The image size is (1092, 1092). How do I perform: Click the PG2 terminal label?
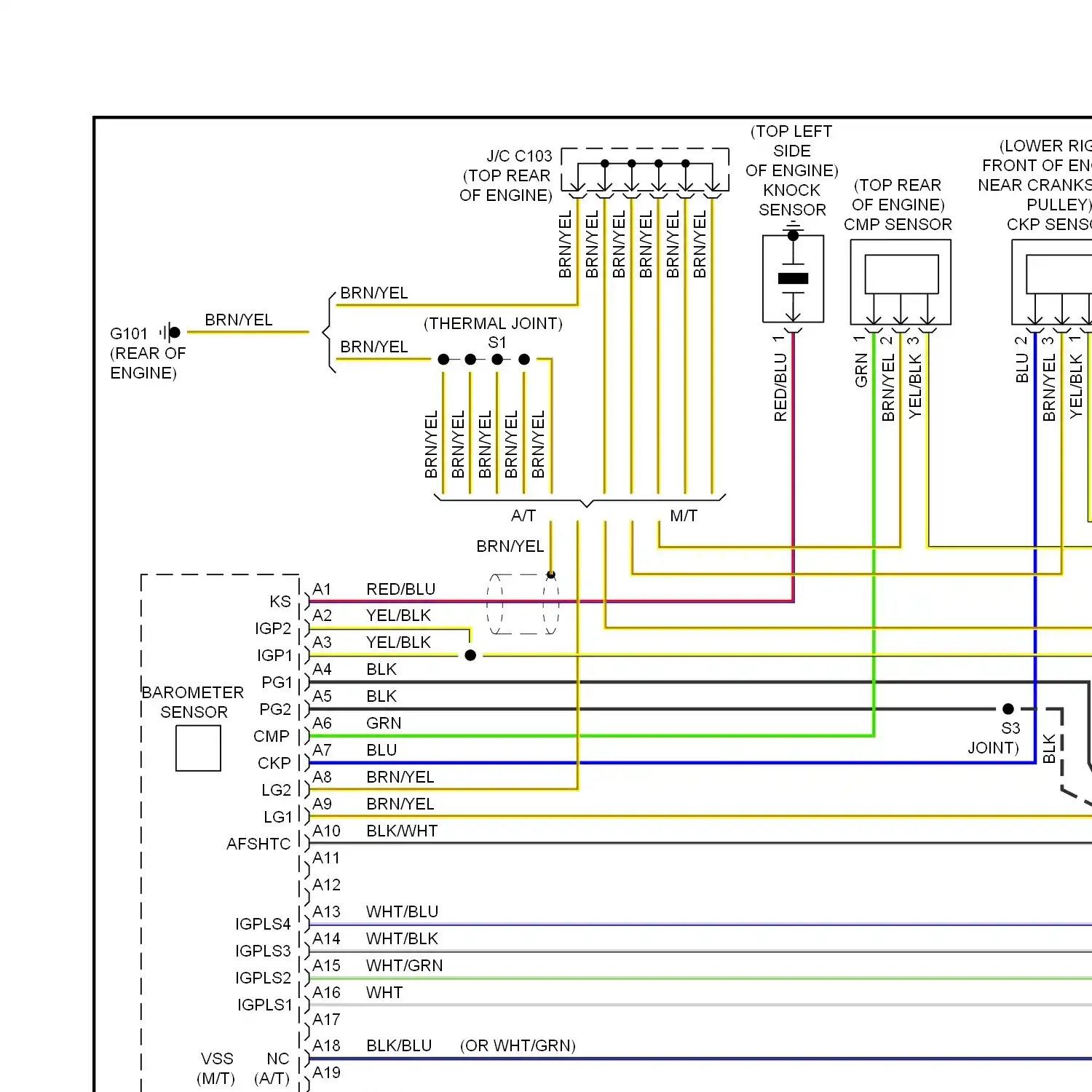pos(275,709)
